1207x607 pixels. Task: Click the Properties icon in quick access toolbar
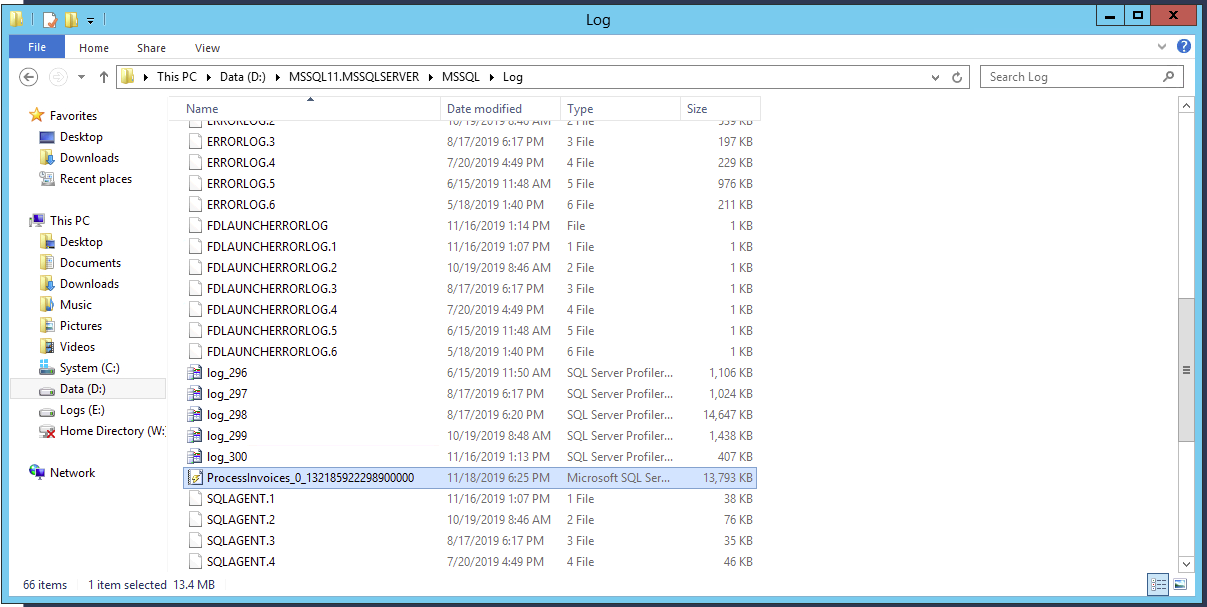(50, 20)
